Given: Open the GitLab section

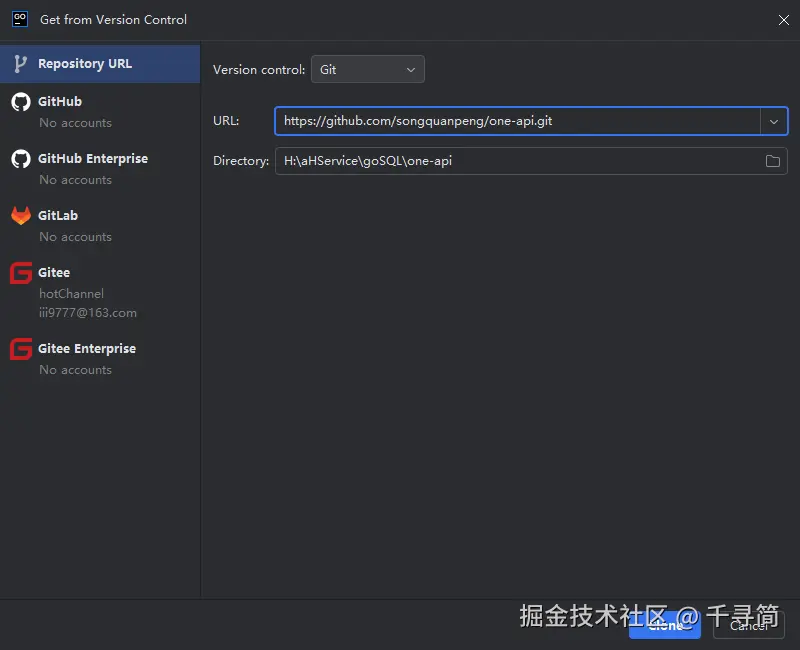Looking at the screenshot, I should [100, 226].
